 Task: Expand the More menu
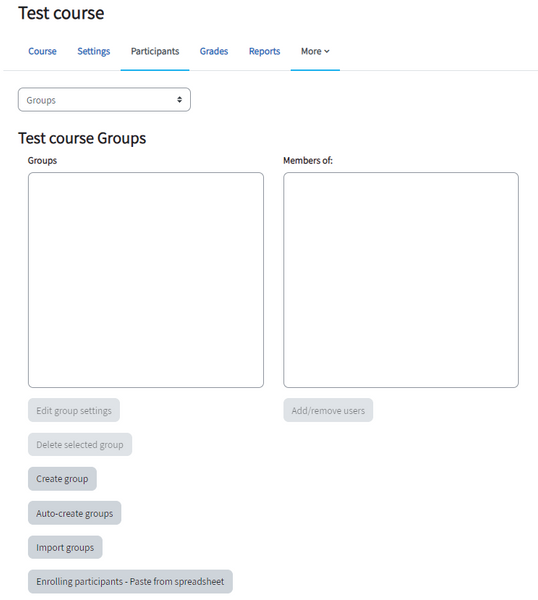[315, 51]
